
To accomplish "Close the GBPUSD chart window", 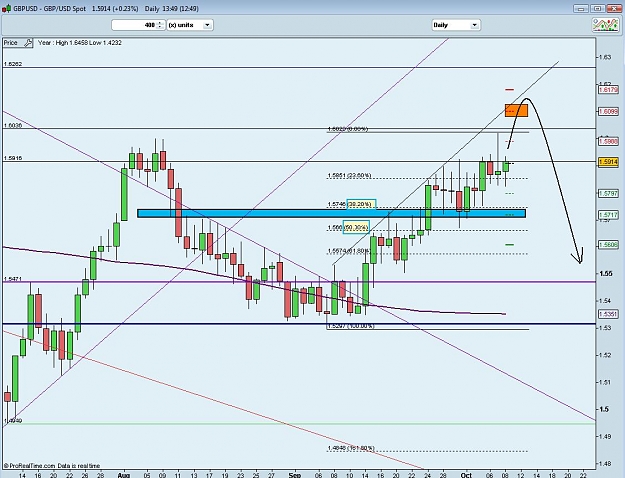I will [x=614, y=8].
